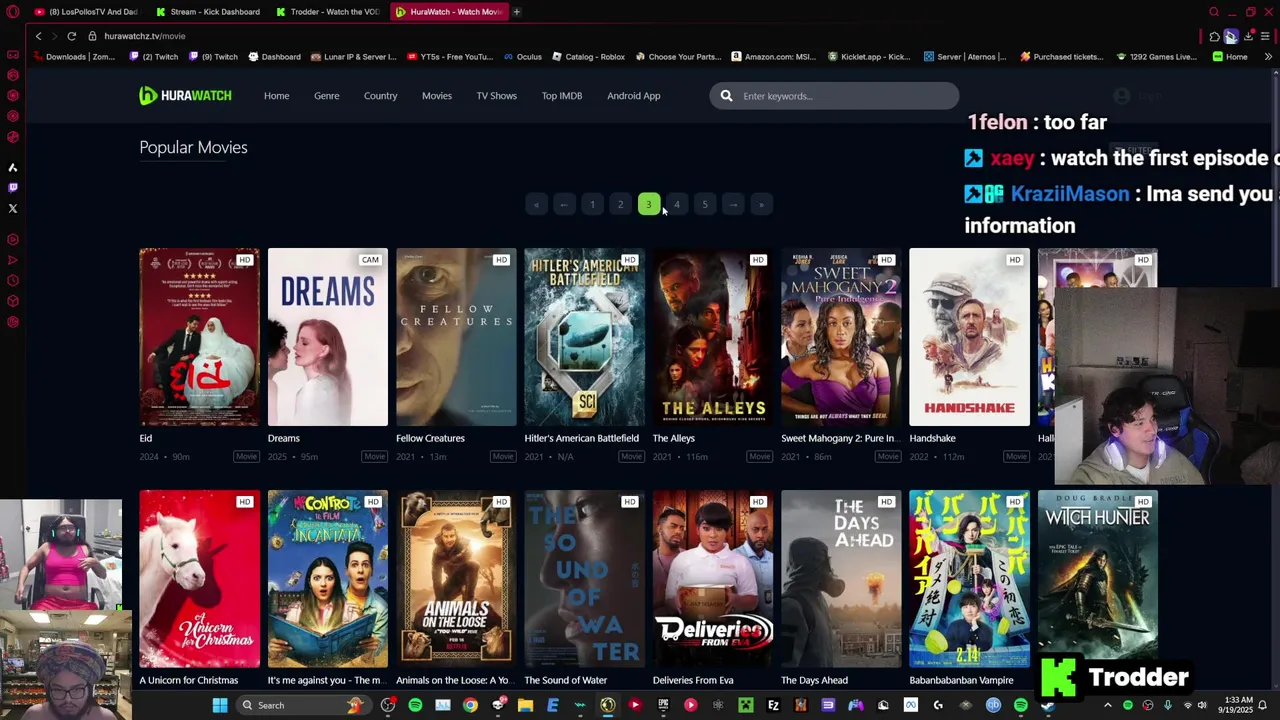Click The Sound of Water title link
The image size is (1280, 720).
566,680
